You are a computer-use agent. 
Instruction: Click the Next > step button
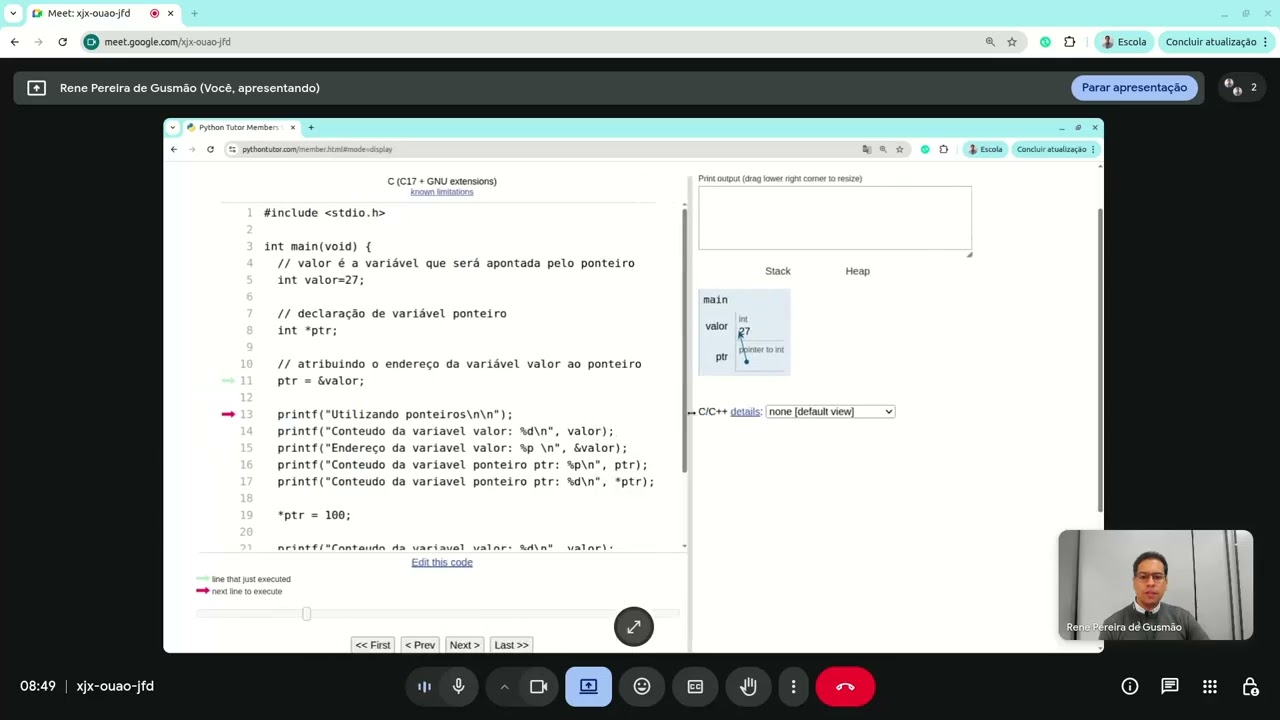[x=465, y=645]
